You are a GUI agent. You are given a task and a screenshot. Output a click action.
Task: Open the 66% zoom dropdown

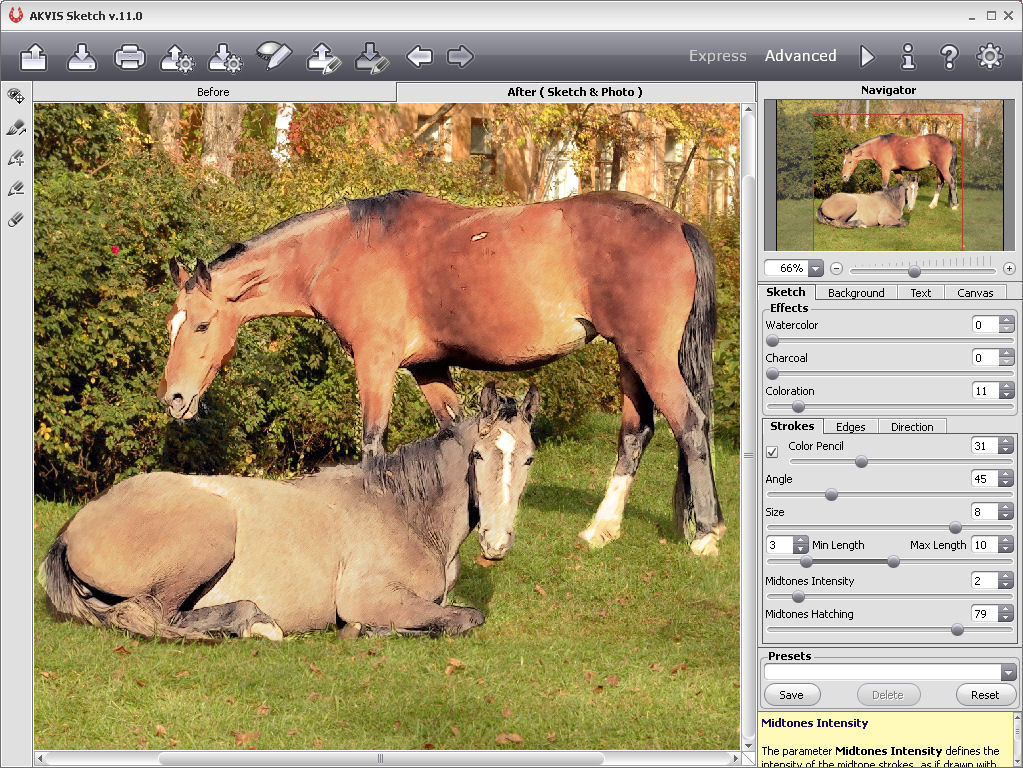[x=815, y=269]
